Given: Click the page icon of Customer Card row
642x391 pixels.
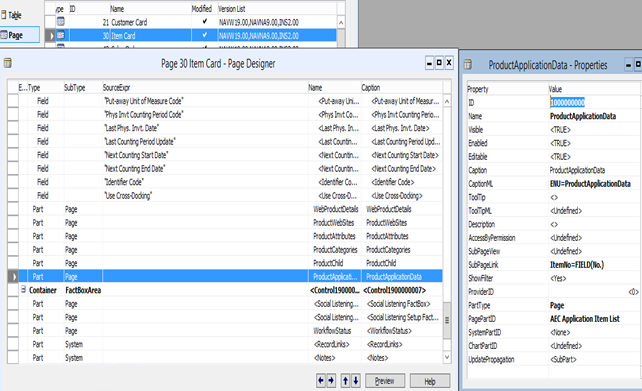Looking at the screenshot, I should pos(61,22).
